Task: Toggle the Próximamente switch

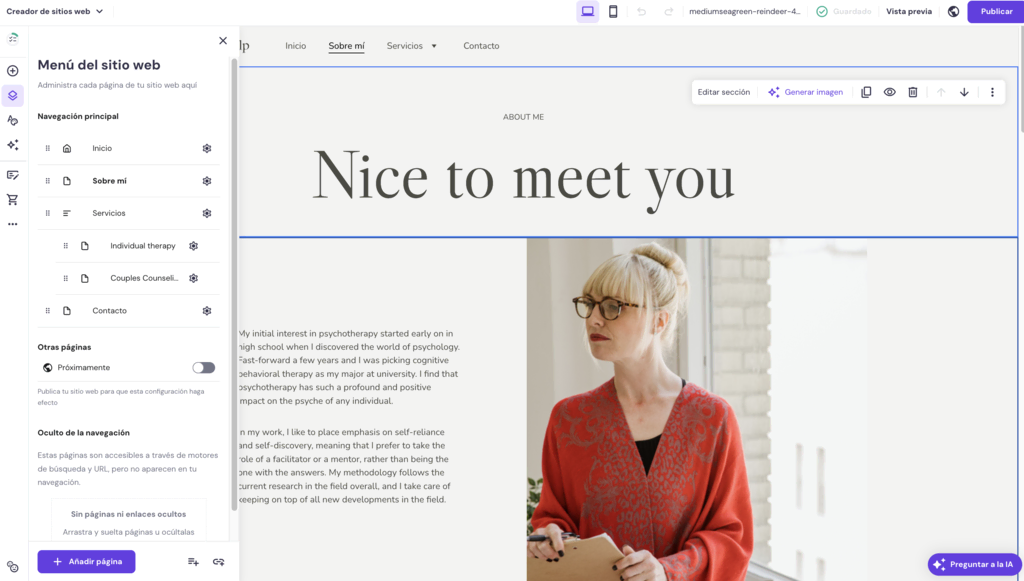Action: coord(203,368)
